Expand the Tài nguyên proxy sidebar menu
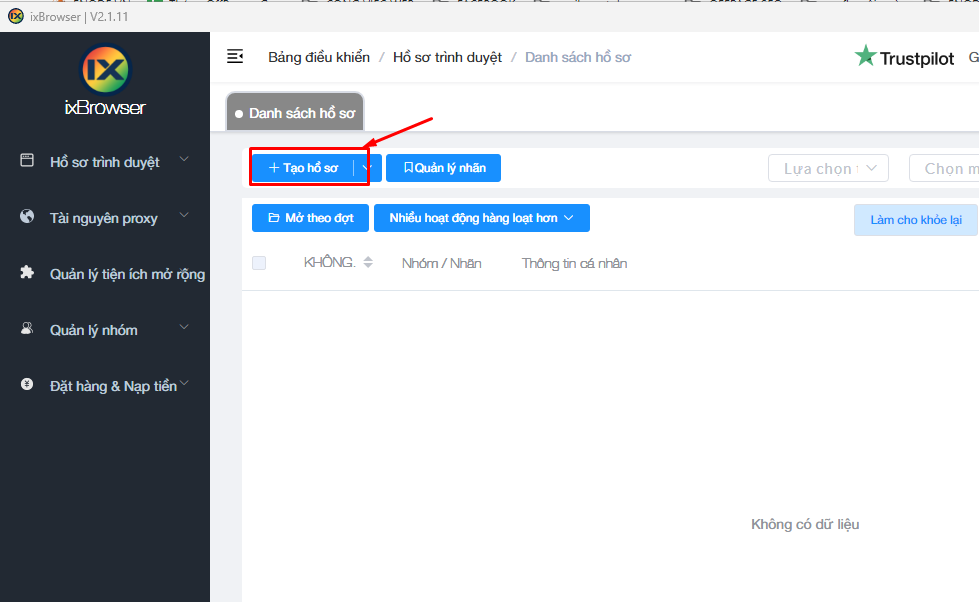Screen dimensions: 979x602 tap(183, 216)
